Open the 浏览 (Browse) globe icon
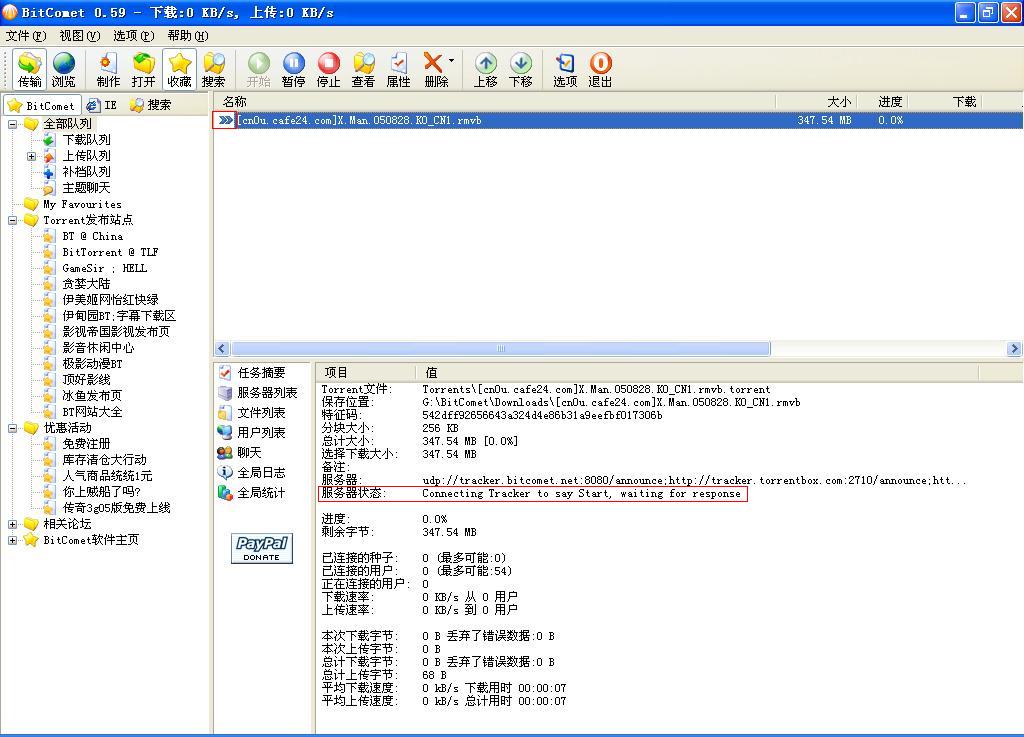Image resolution: width=1024 pixels, height=737 pixels. coord(64,69)
